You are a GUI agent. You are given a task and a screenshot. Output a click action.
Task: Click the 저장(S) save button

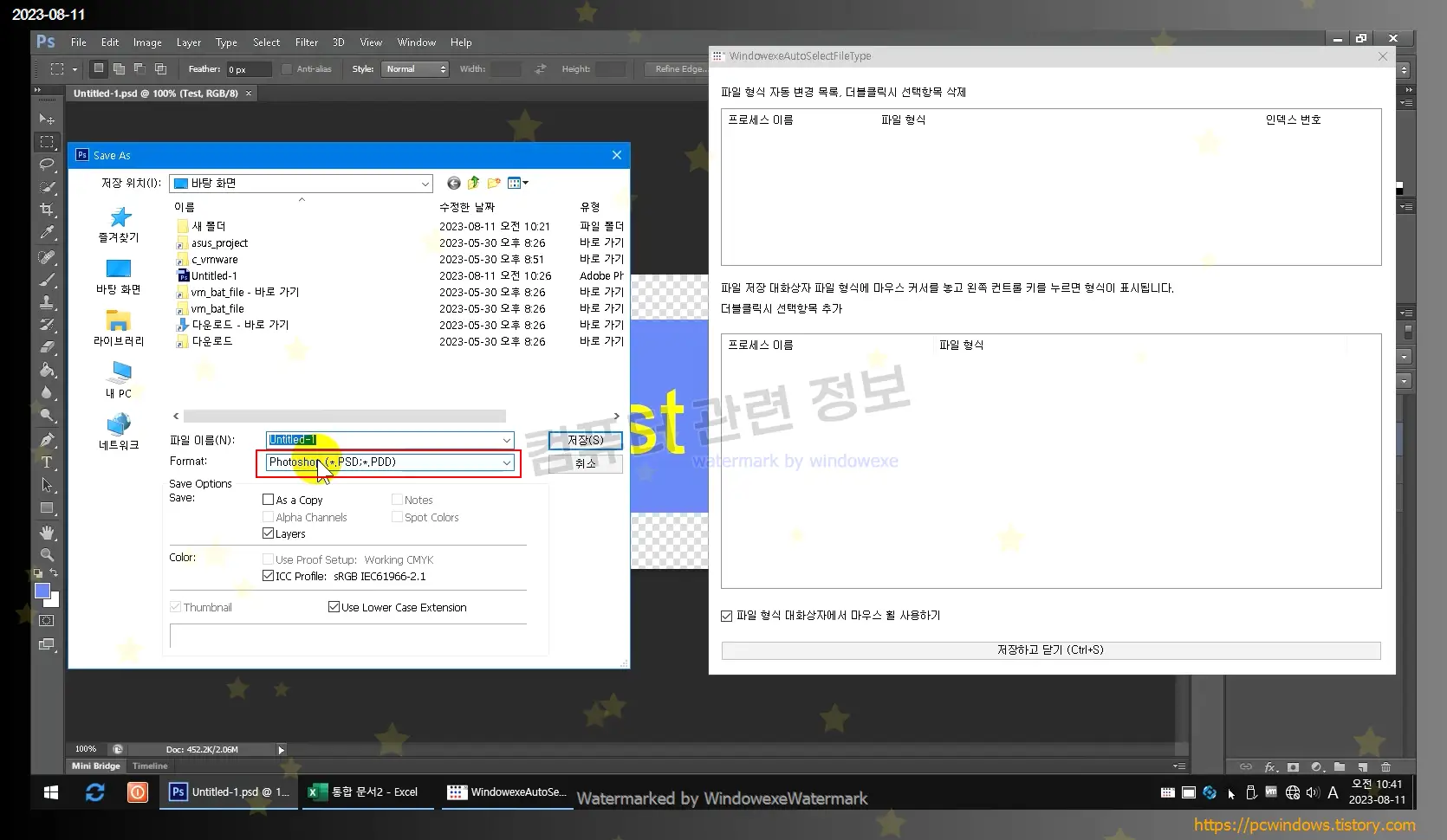tap(585, 440)
